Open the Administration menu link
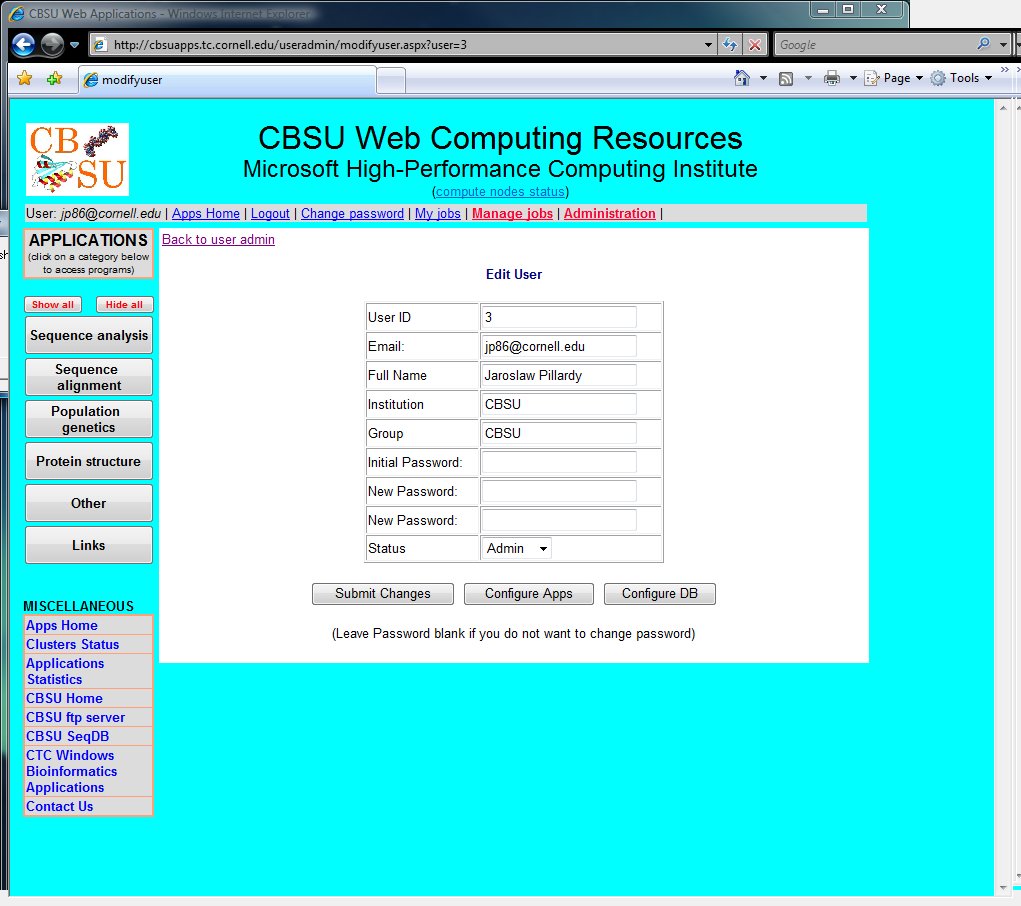The image size is (1021, 906). (x=609, y=213)
